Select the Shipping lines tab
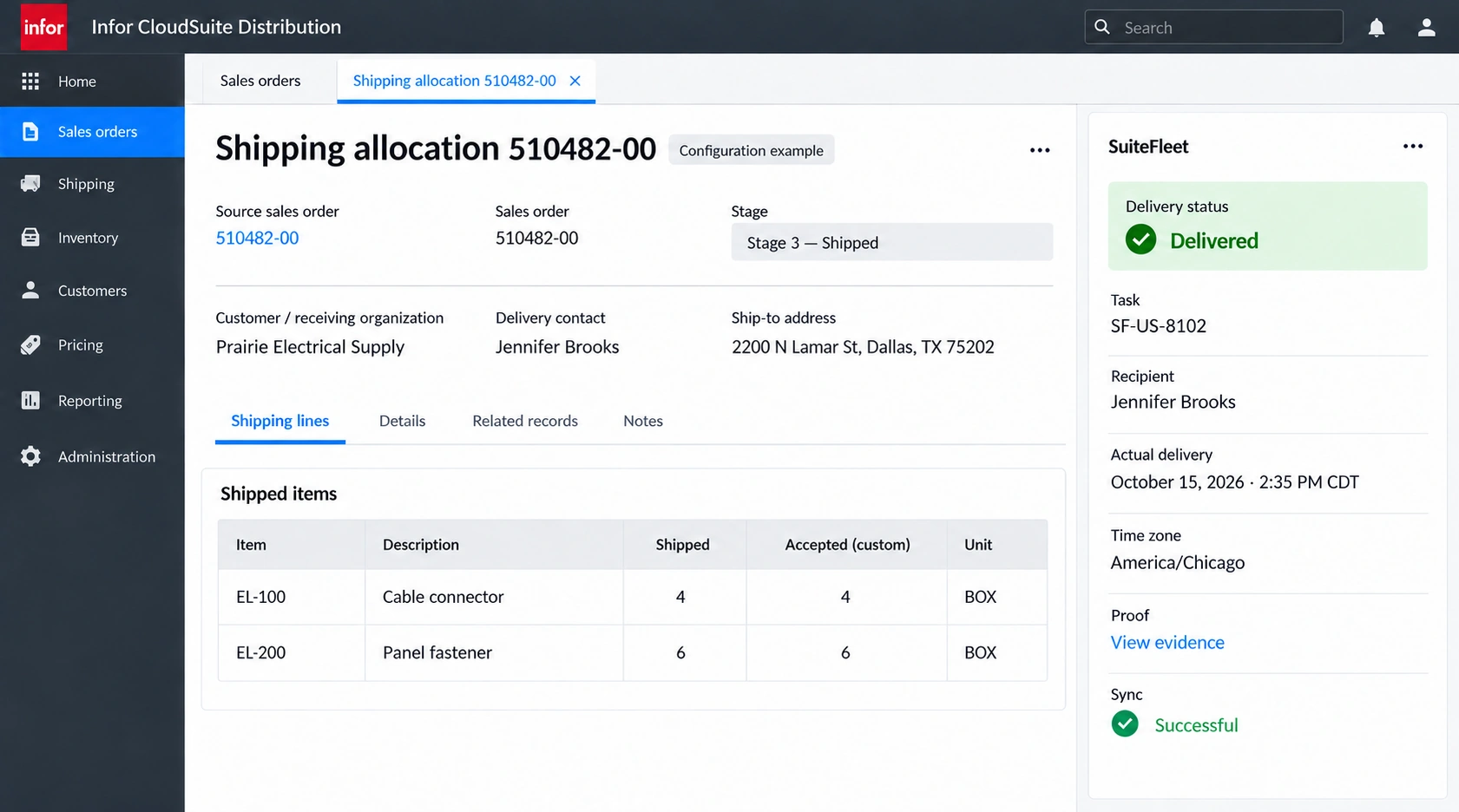 coord(279,421)
